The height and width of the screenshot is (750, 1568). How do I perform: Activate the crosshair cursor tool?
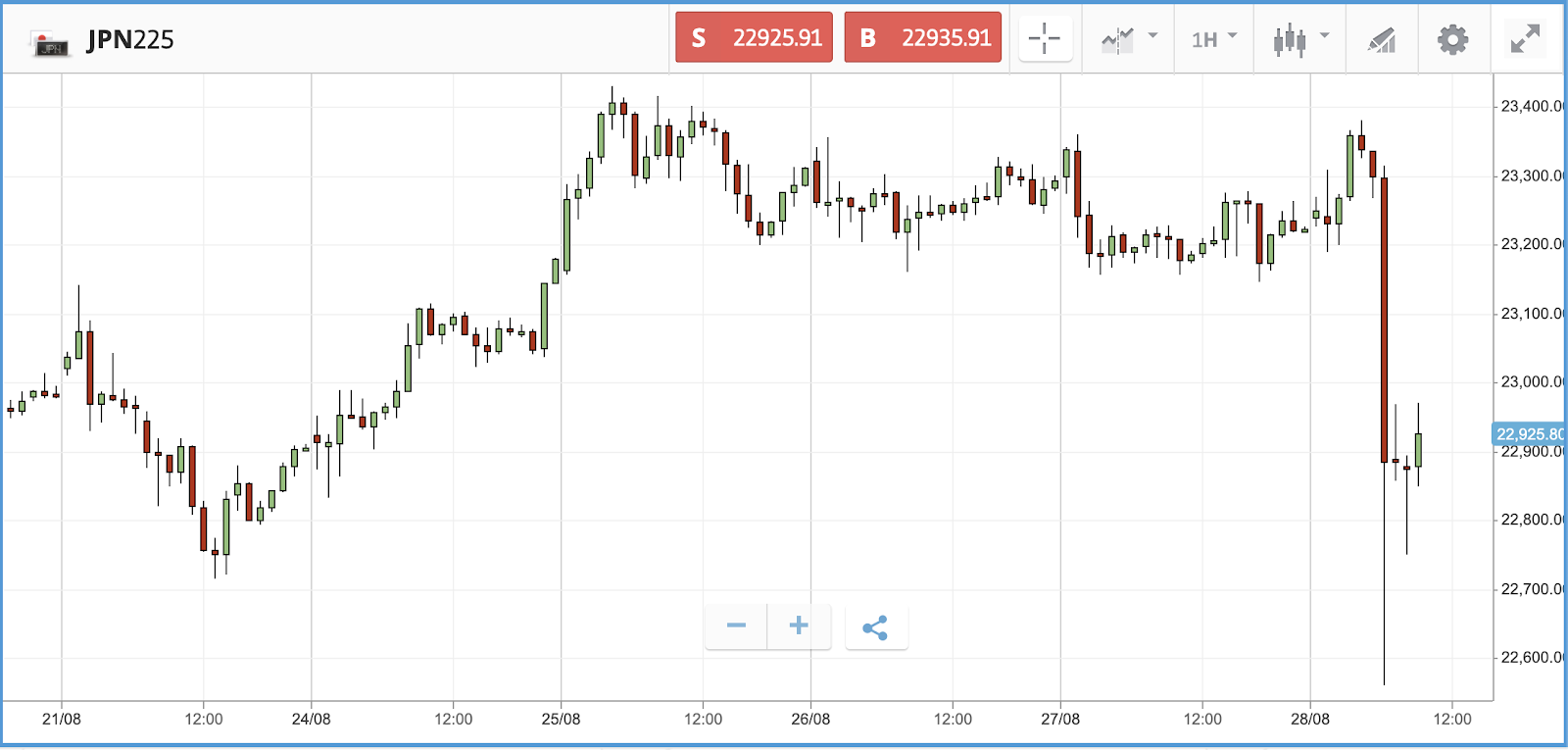click(1045, 39)
